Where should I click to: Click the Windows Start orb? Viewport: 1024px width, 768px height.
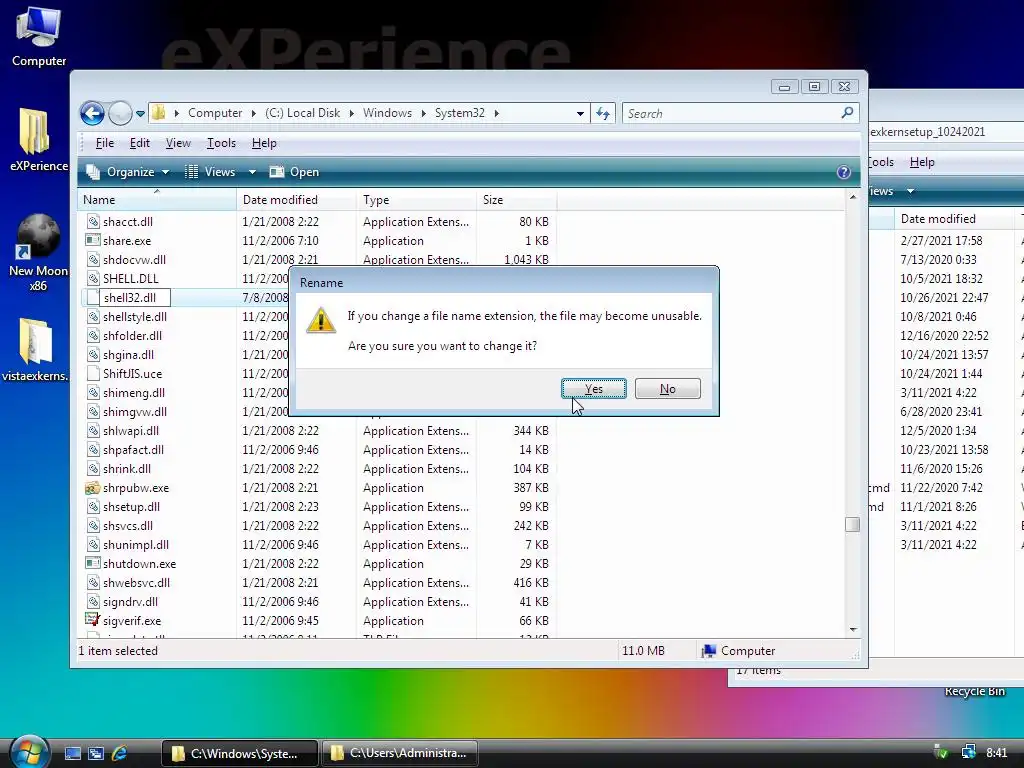[x=30, y=752]
